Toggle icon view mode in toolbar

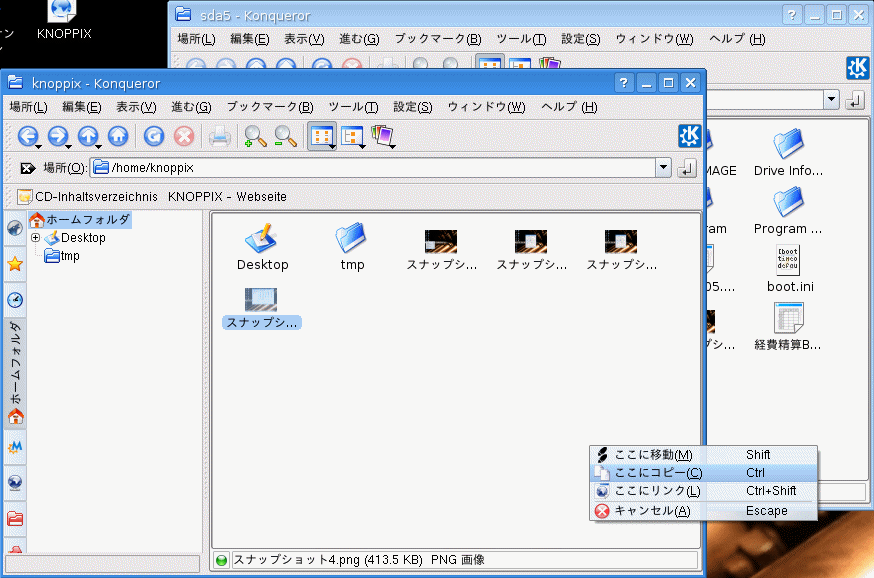click(321, 137)
